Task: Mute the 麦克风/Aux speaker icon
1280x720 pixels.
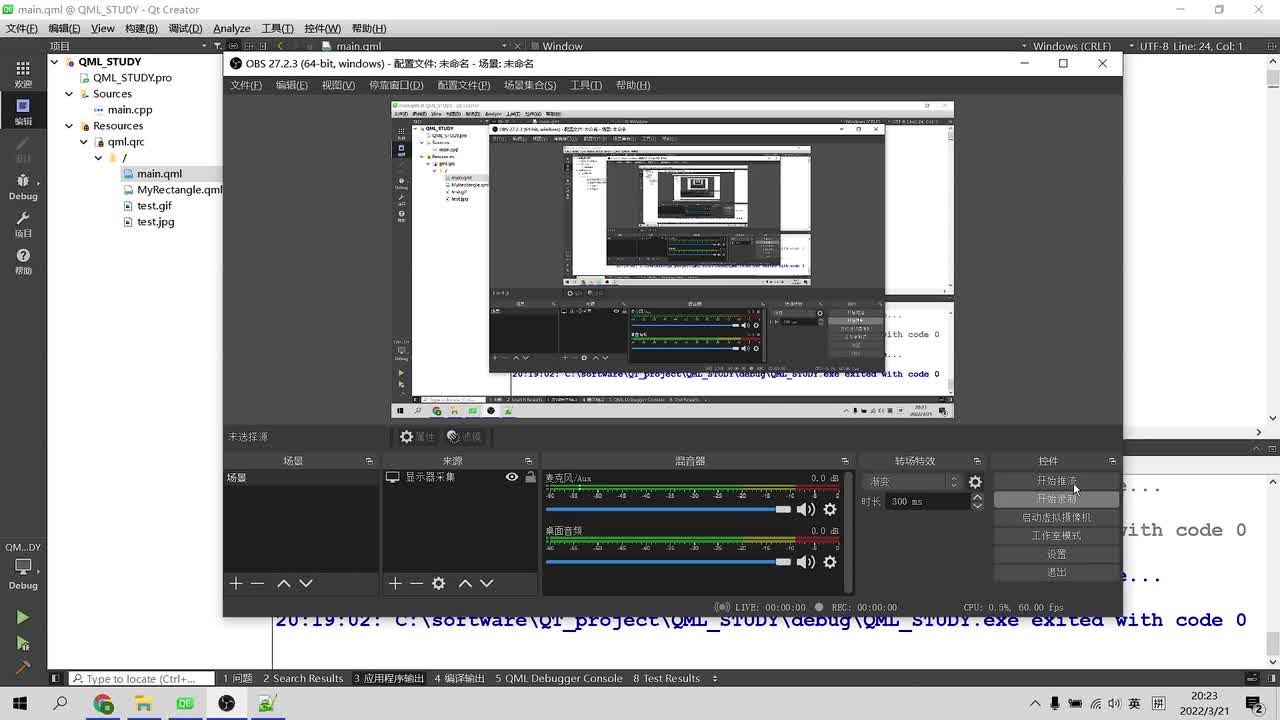Action: point(805,510)
